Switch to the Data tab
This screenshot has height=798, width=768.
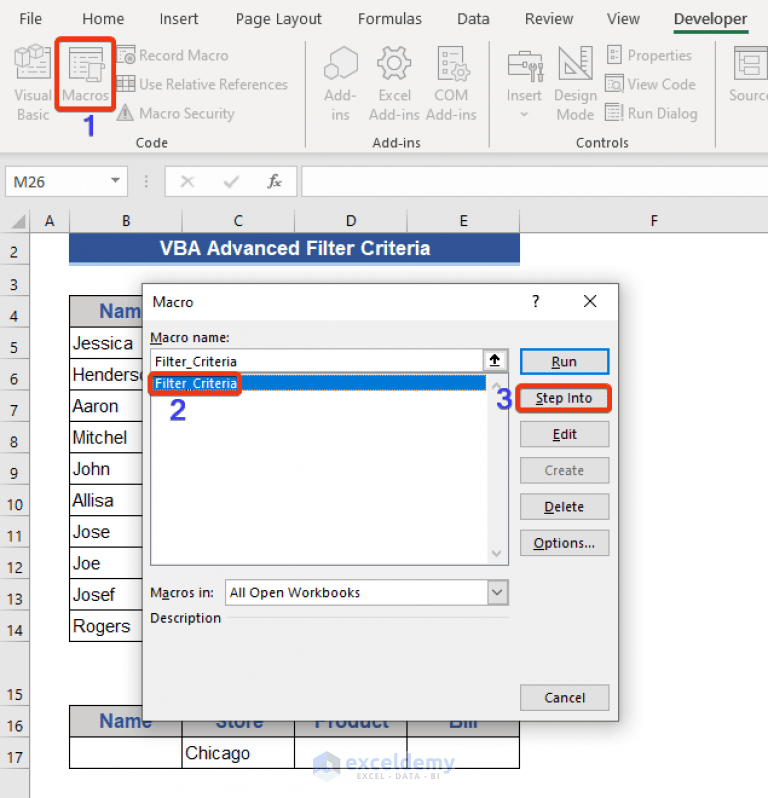[473, 19]
